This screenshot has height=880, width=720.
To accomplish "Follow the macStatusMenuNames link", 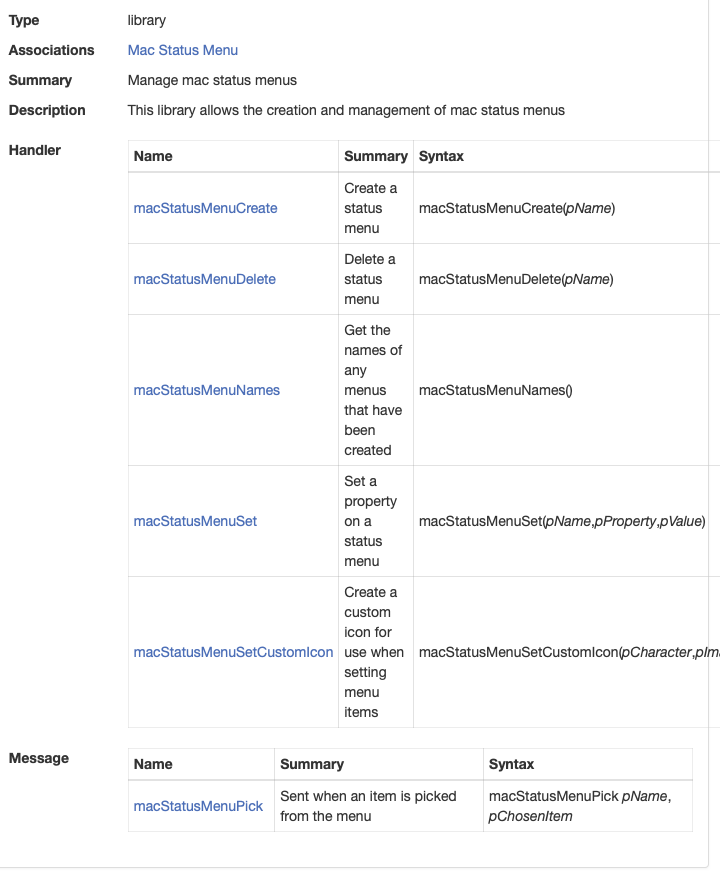I will pos(206,390).
